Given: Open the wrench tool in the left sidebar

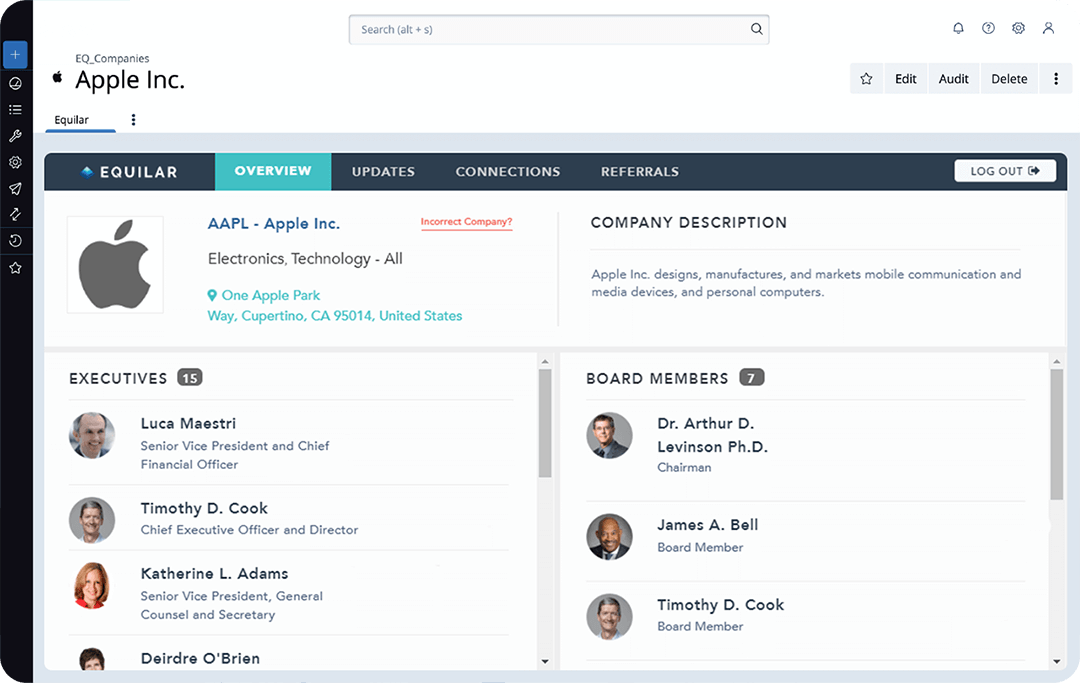Looking at the screenshot, I should point(14,135).
